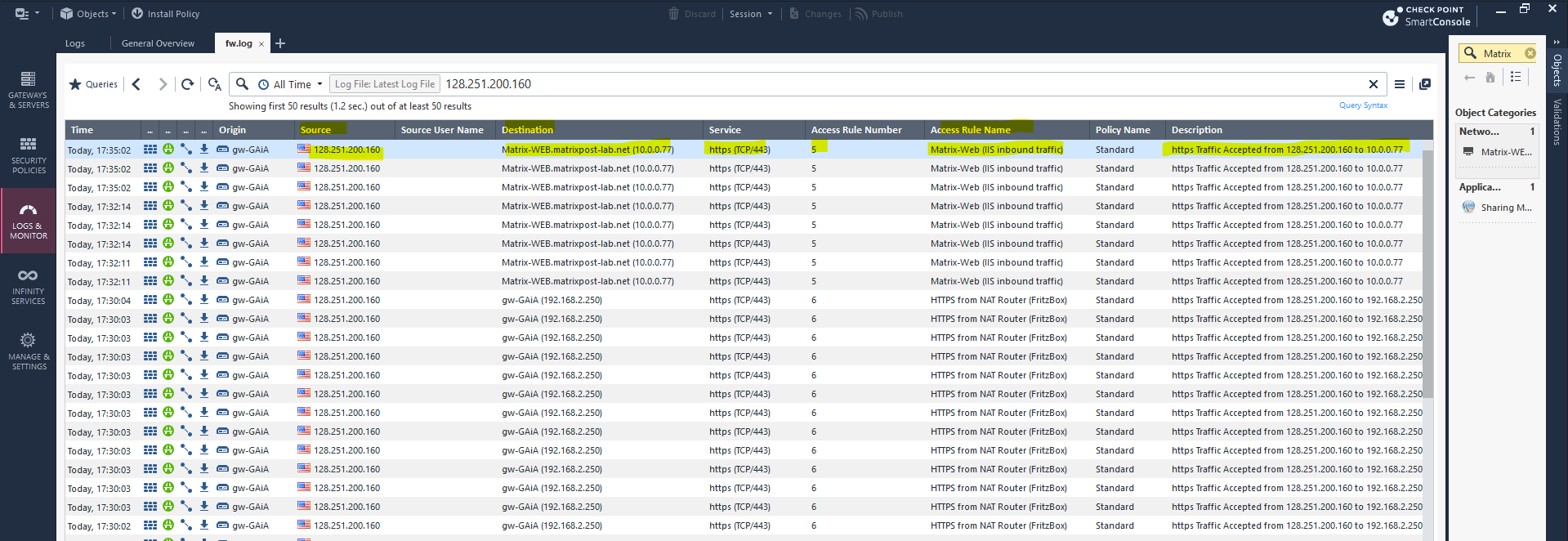Click the Publish icon in top bar
Image resolution: width=1568 pixels, height=541 pixels.
(861, 14)
